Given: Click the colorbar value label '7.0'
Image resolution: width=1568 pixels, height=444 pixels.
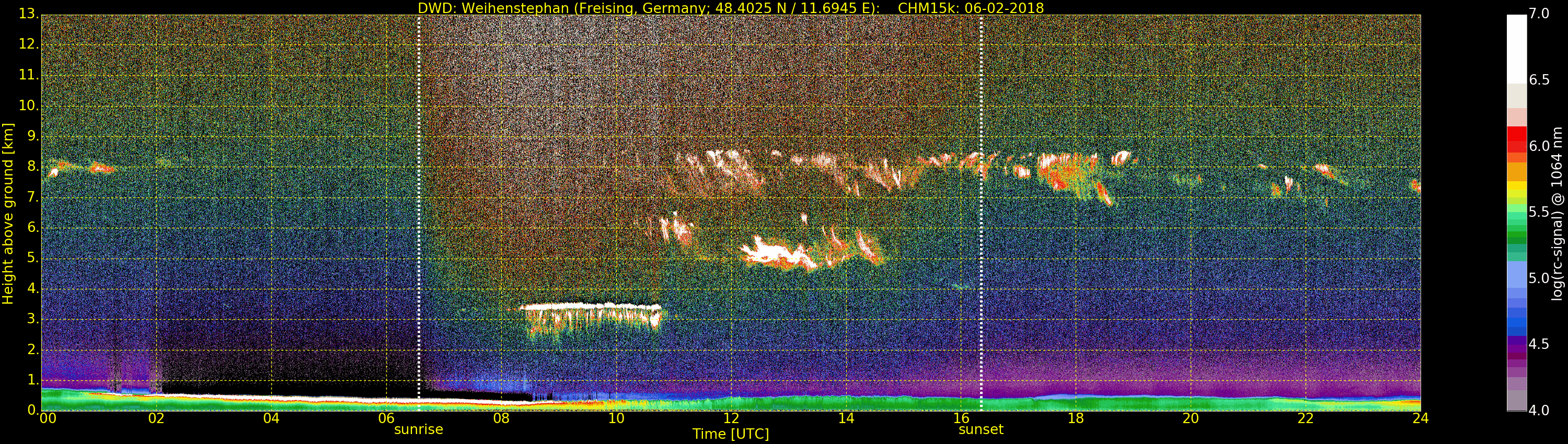Looking at the screenshot, I should (1539, 14).
